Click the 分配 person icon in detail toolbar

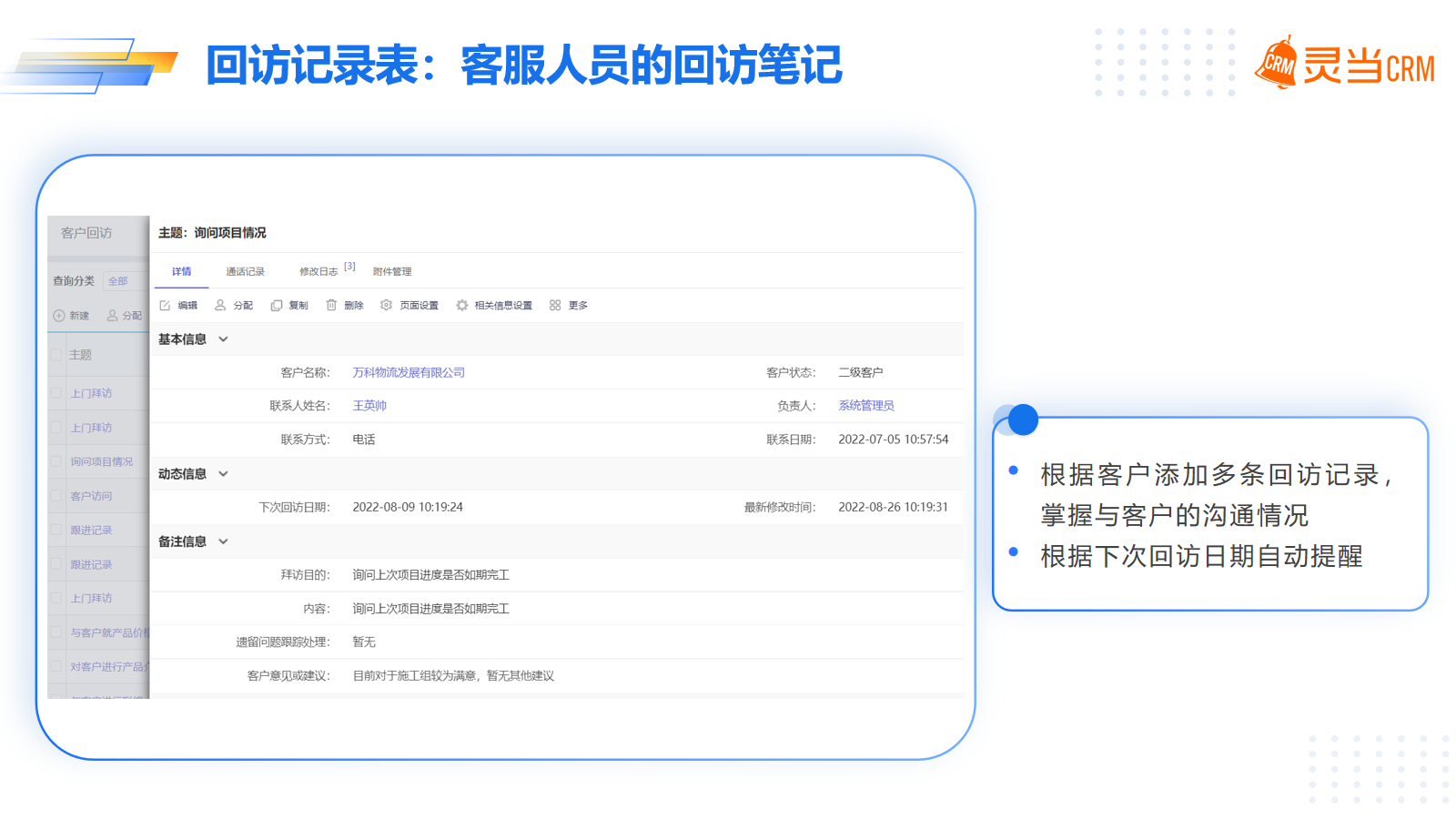point(220,306)
